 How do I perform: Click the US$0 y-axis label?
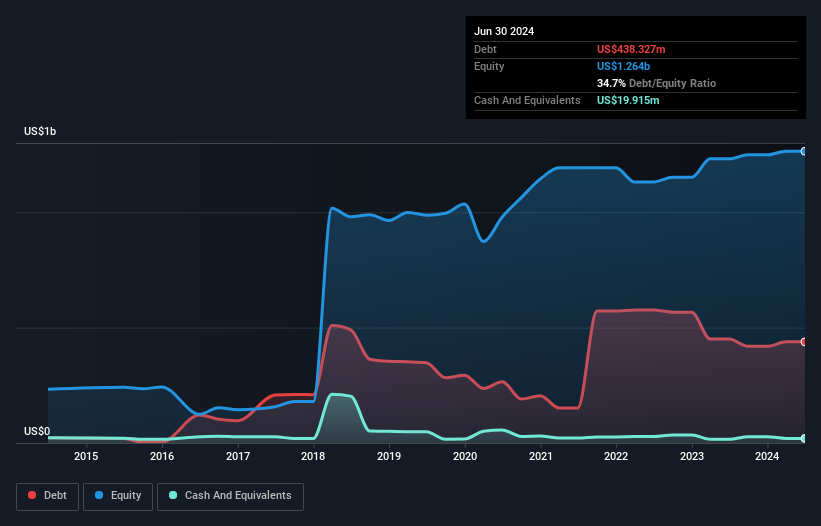pos(37,431)
